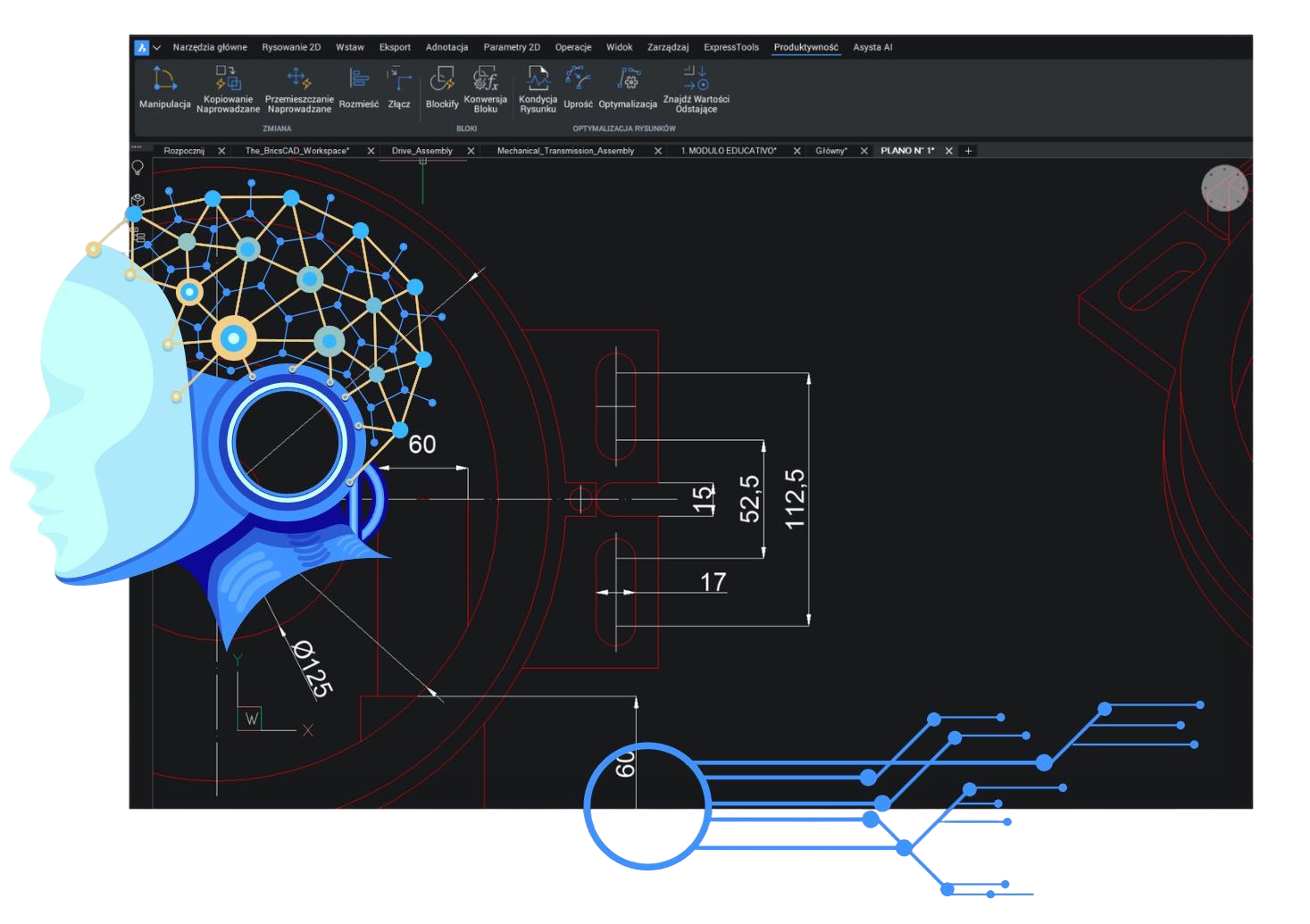Add a new drawing tab with plus
The width and height of the screenshot is (1310, 924).
click(x=968, y=151)
